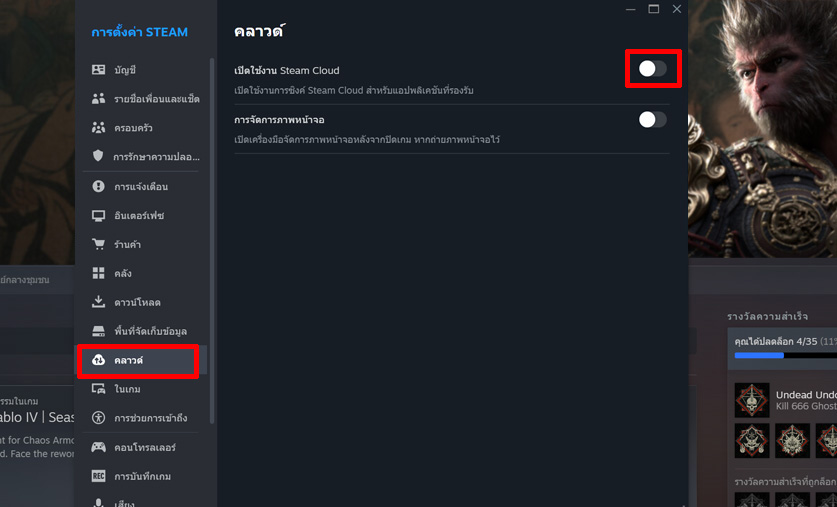The width and height of the screenshot is (837, 507).
Task: Select the Storage (พื้นที่จัดเก็บข้อมูล) drive icon
Action: [98, 331]
